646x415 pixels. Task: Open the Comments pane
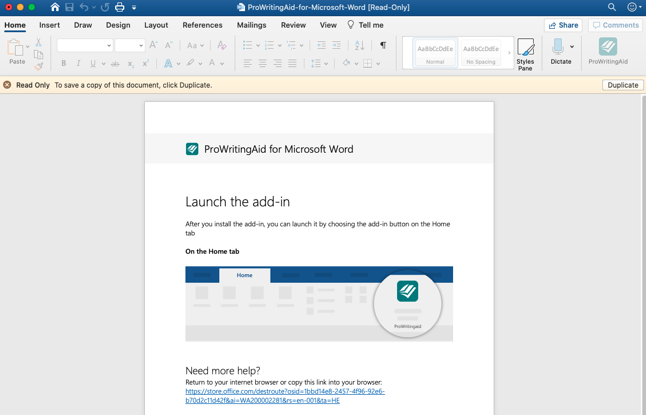click(616, 25)
